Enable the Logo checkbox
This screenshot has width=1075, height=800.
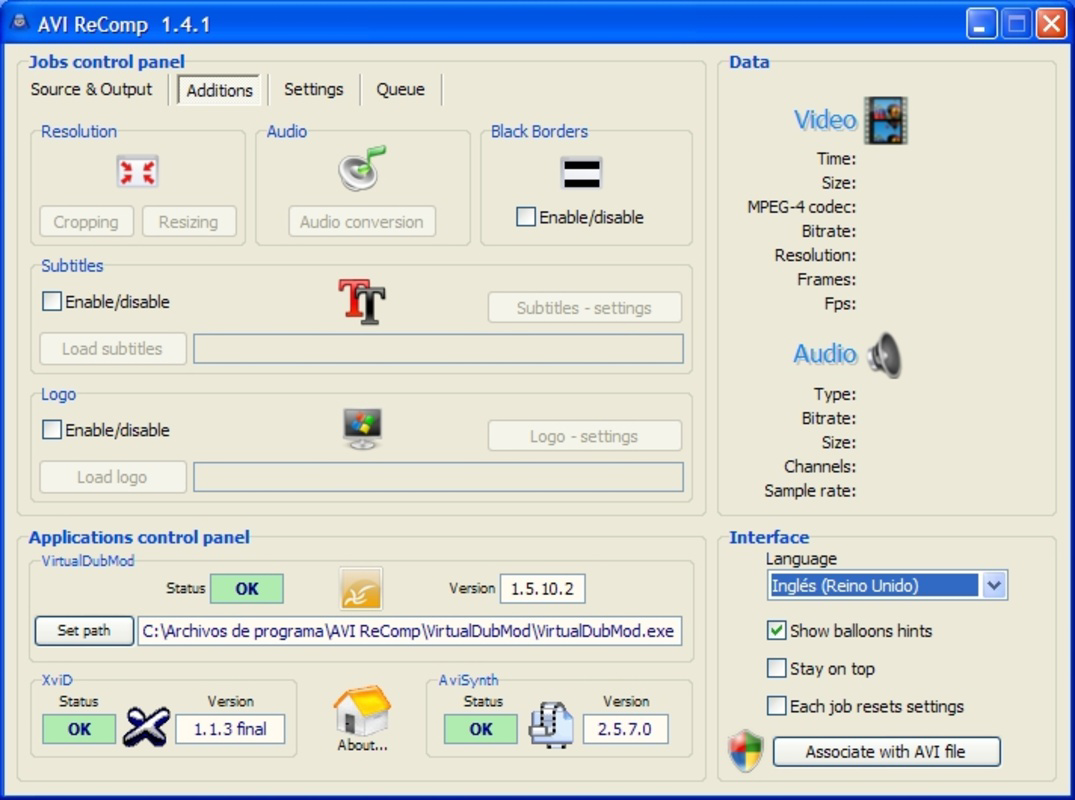point(52,430)
